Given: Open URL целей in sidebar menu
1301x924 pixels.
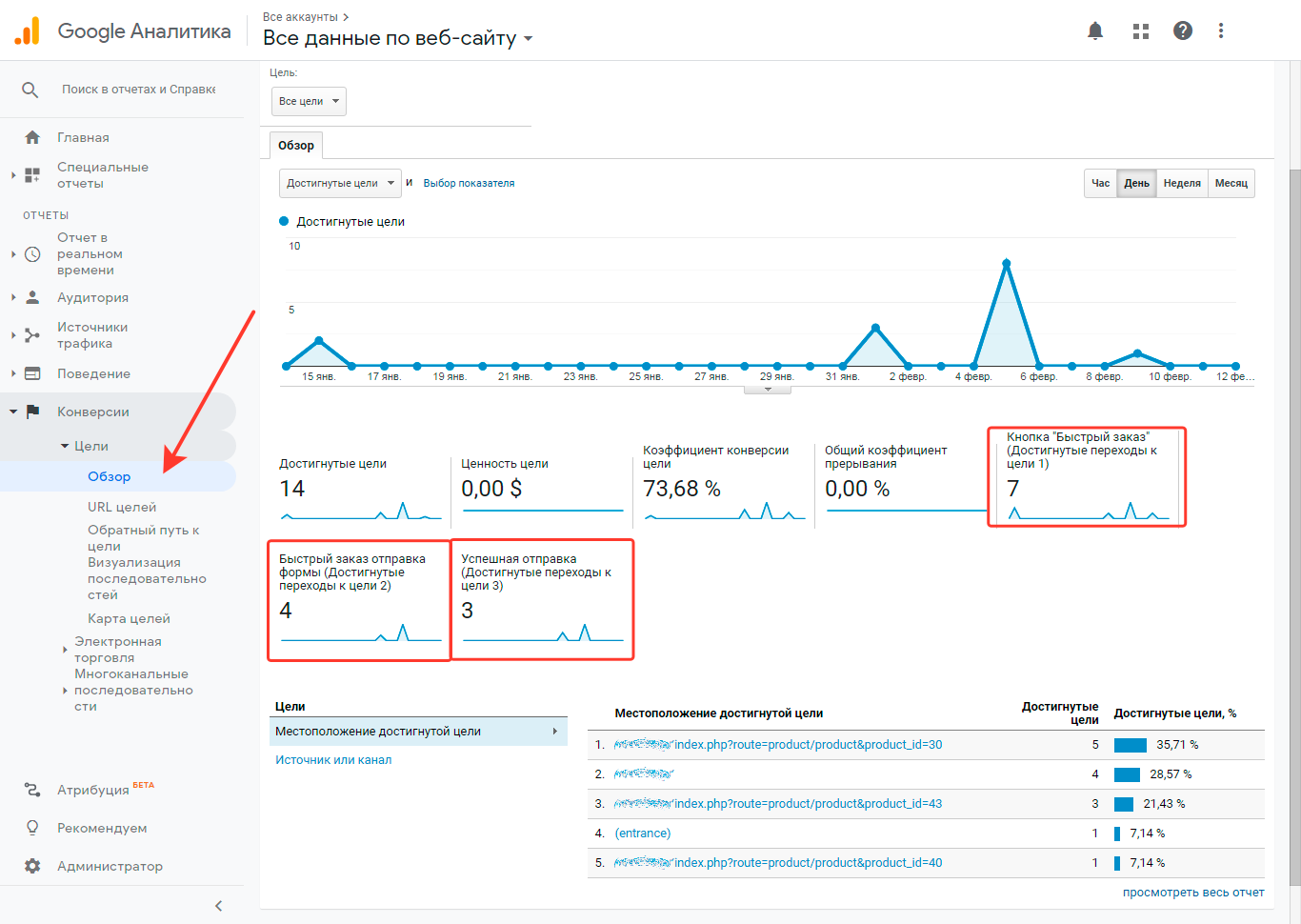Looking at the screenshot, I should [x=122, y=507].
